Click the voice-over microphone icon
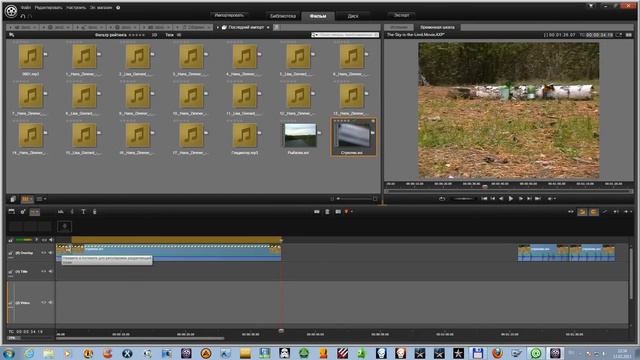This screenshot has height=360, width=640. coord(94,212)
